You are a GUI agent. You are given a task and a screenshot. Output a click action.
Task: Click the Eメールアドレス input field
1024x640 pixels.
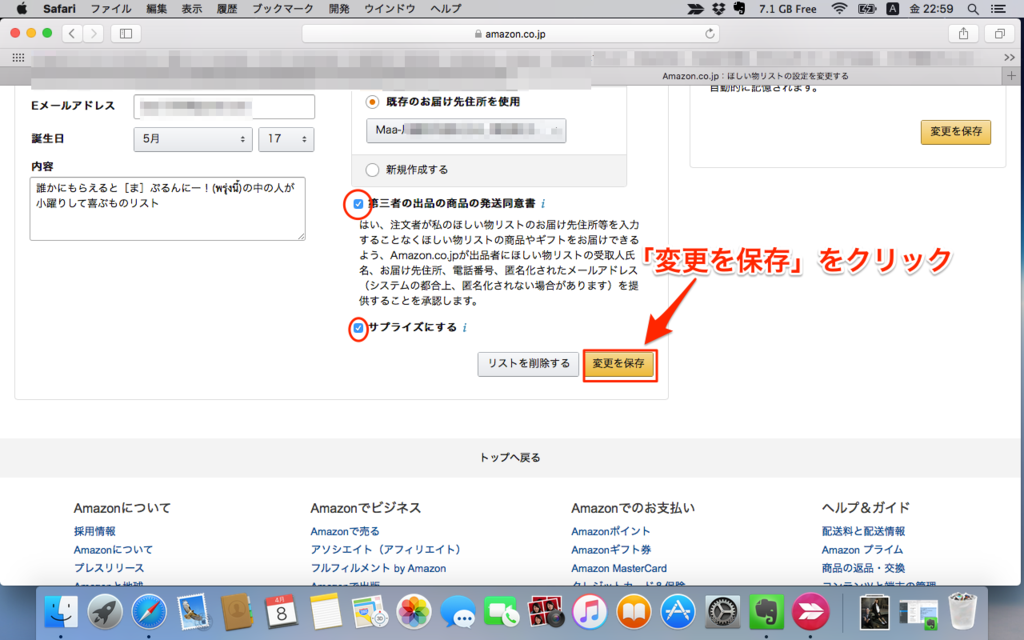[x=224, y=106]
